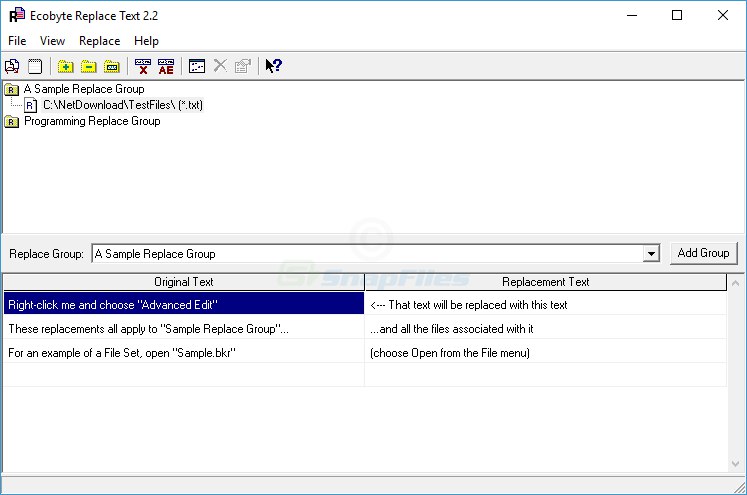
Task: Click the A Sample Replace Group folder icon
Action: [x=11, y=89]
